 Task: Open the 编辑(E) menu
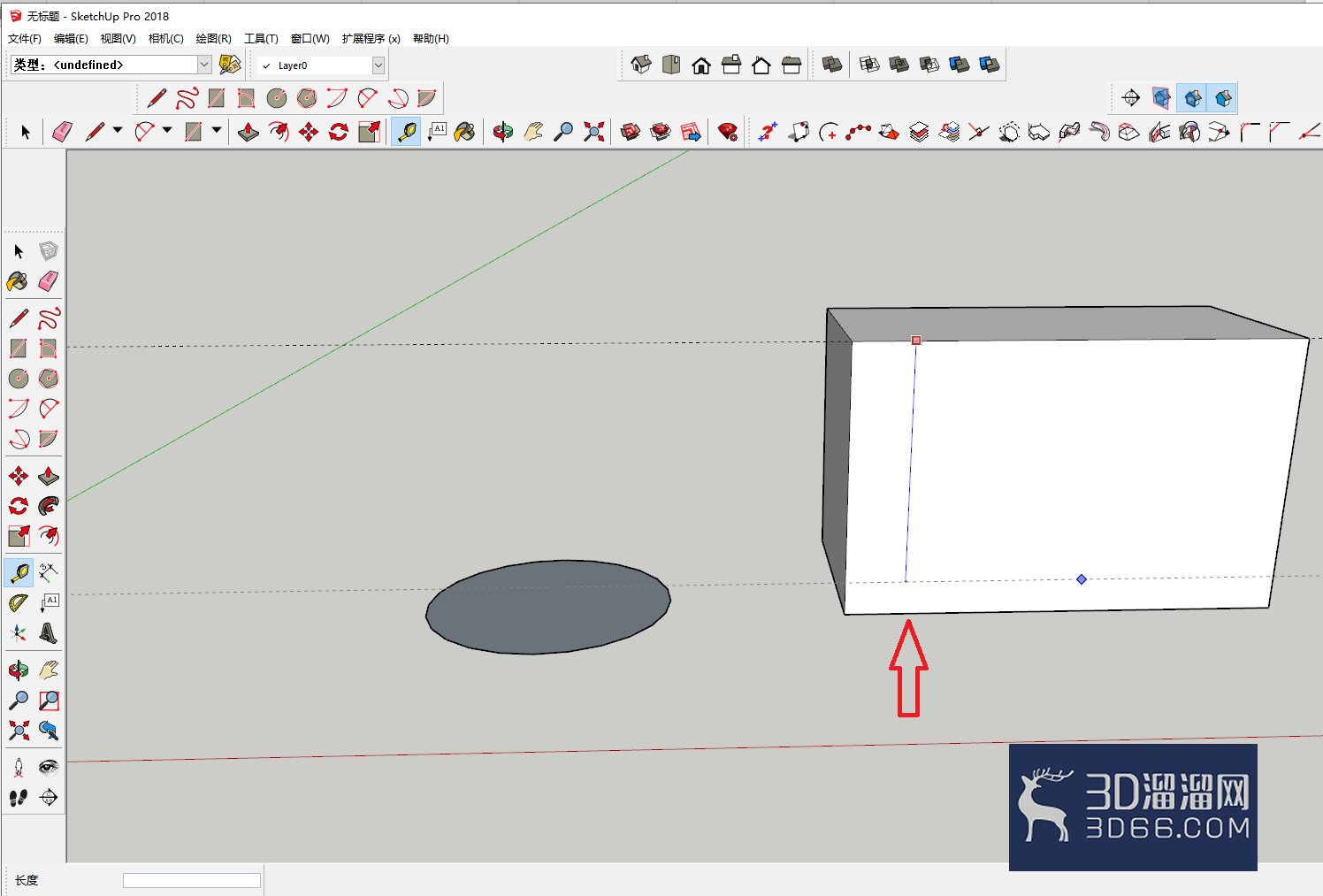pyautogui.click(x=71, y=39)
